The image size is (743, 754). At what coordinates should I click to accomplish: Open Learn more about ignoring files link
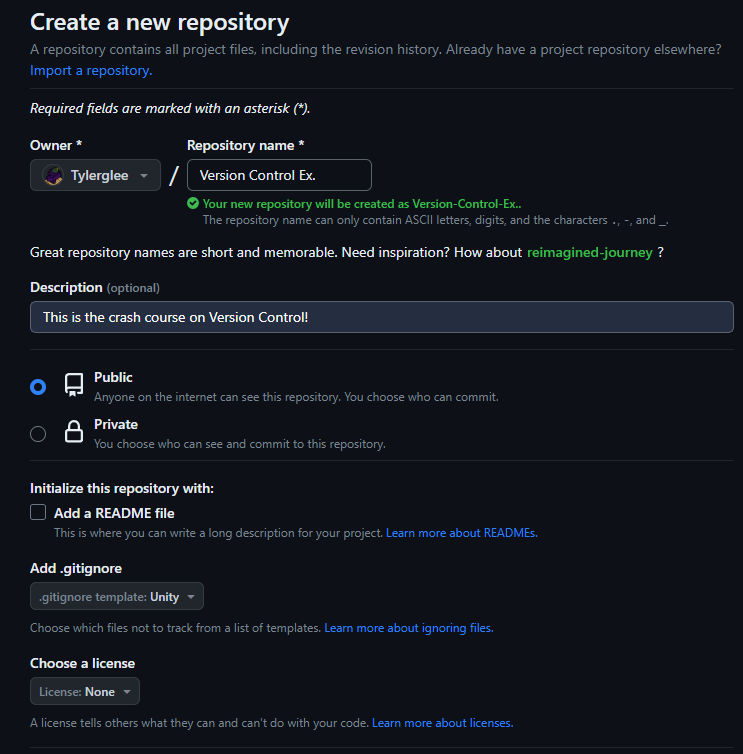[409, 628]
